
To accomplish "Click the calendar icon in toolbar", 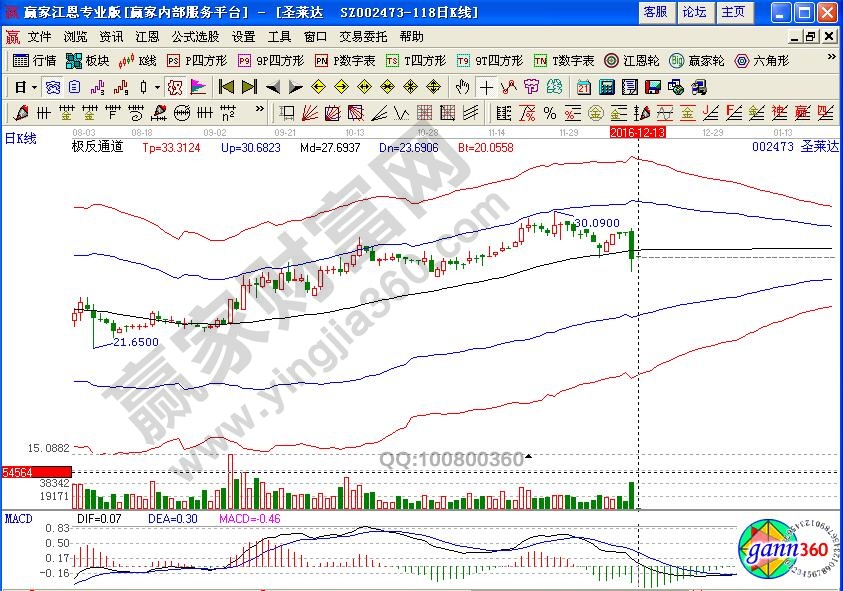I will tap(583, 86).
